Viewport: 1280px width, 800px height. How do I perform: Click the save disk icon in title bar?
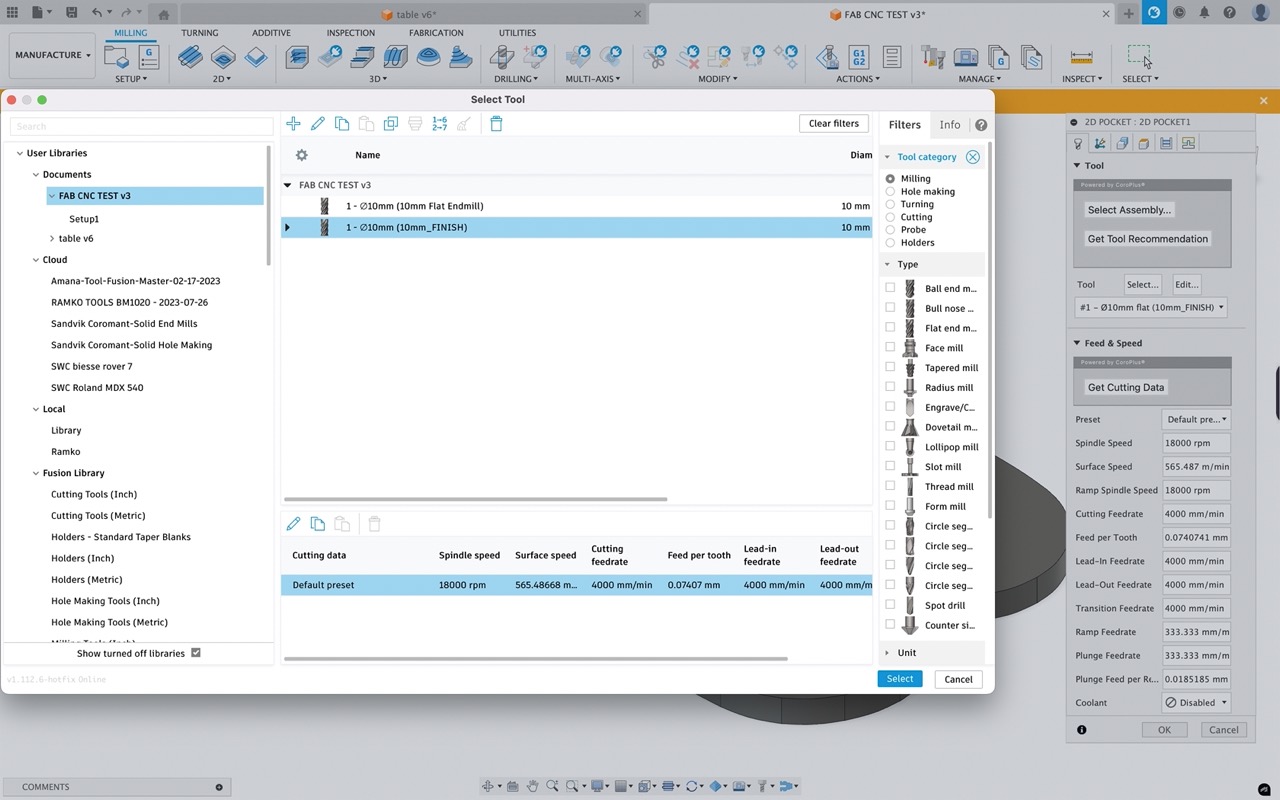(x=71, y=13)
